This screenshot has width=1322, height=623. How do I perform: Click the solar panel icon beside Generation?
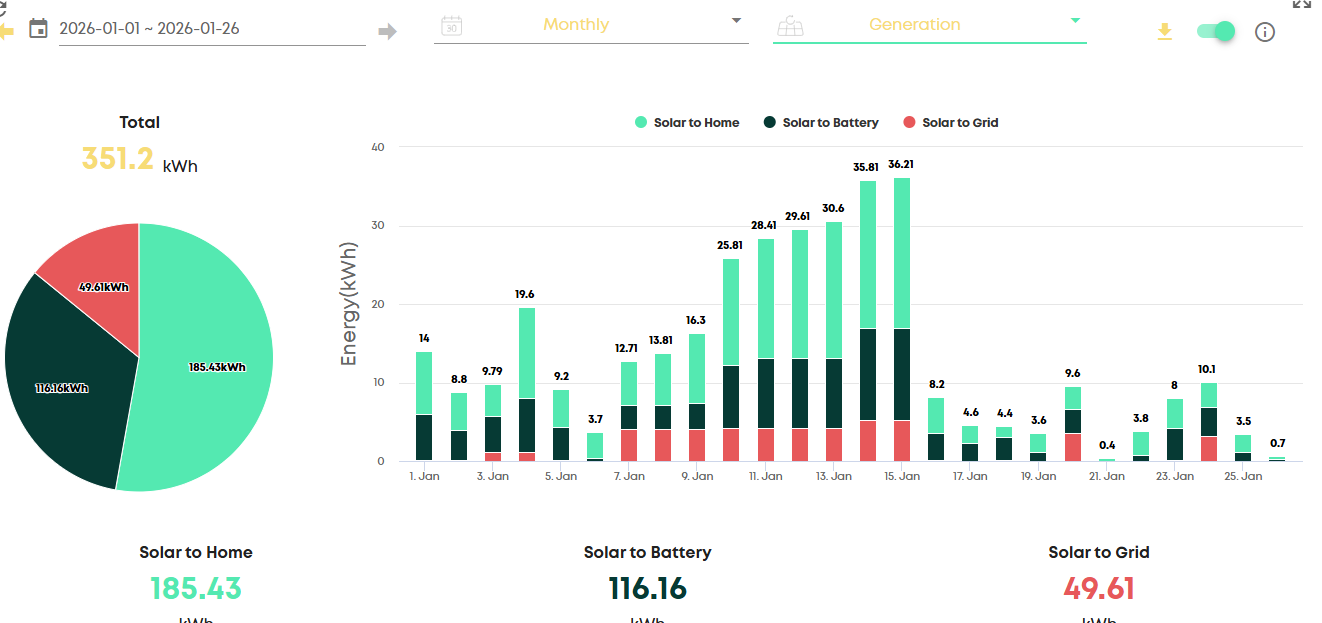pos(790,25)
